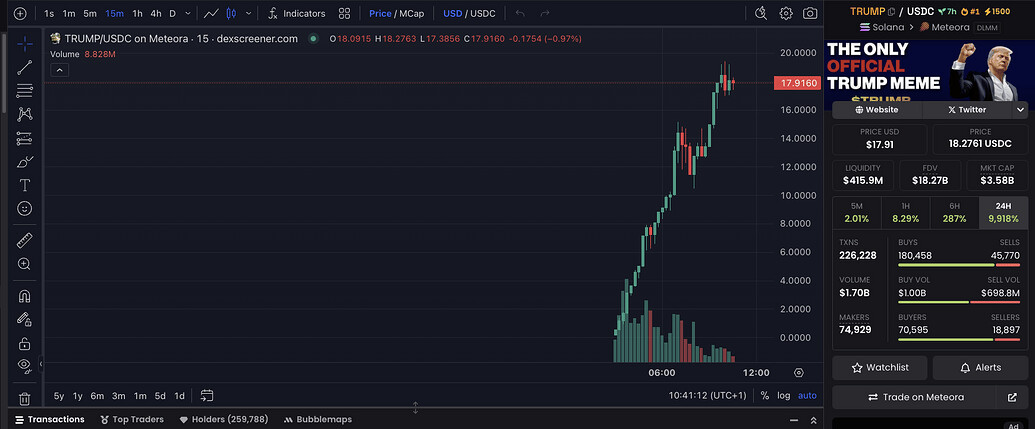Take a chart snapshot with camera icon
Image resolution: width=1035 pixels, height=429 pixels.
coord(810,13)
